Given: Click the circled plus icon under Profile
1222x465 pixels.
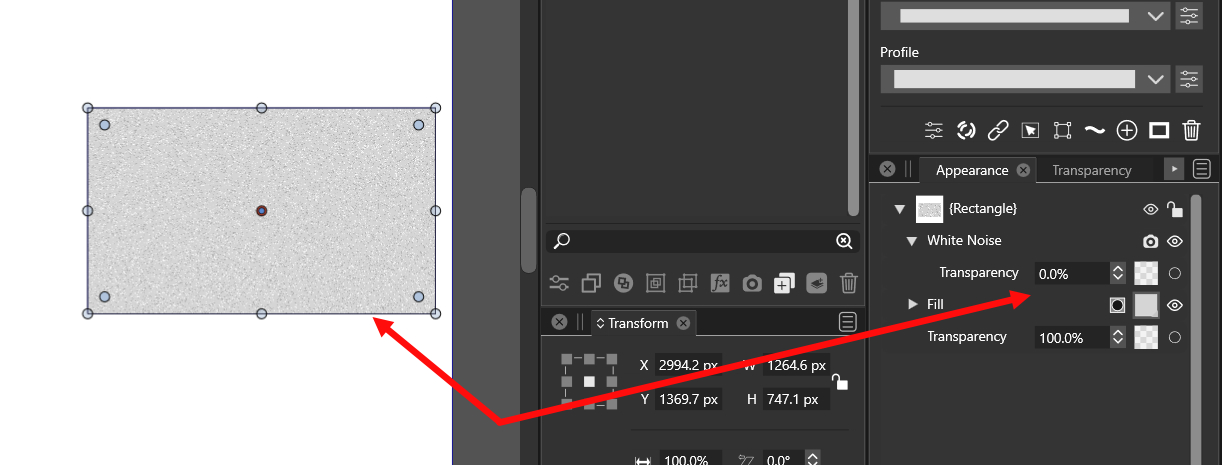Looking at the screenshot, I should (1127, 130).
